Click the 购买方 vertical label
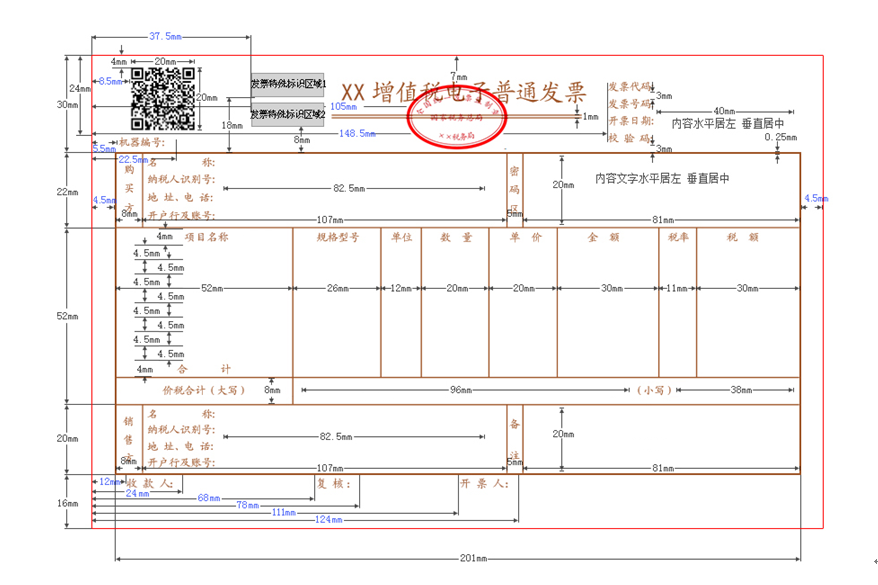This screenshot has height=585, width=878. 129,188
